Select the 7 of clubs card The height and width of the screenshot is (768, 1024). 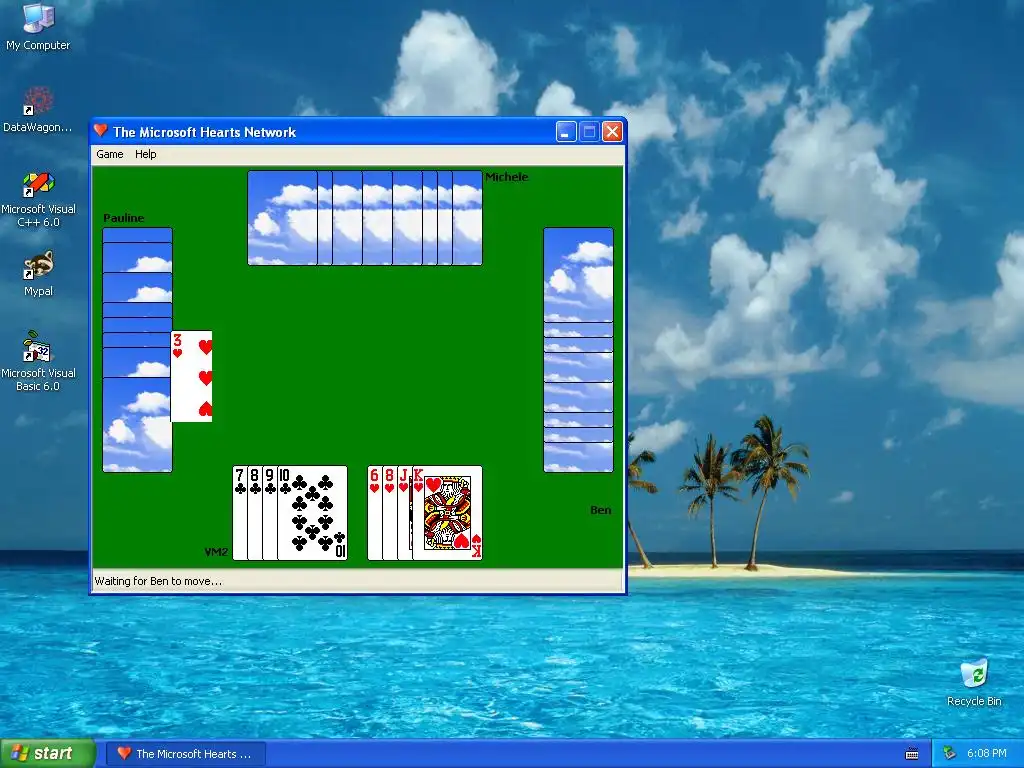240,513
